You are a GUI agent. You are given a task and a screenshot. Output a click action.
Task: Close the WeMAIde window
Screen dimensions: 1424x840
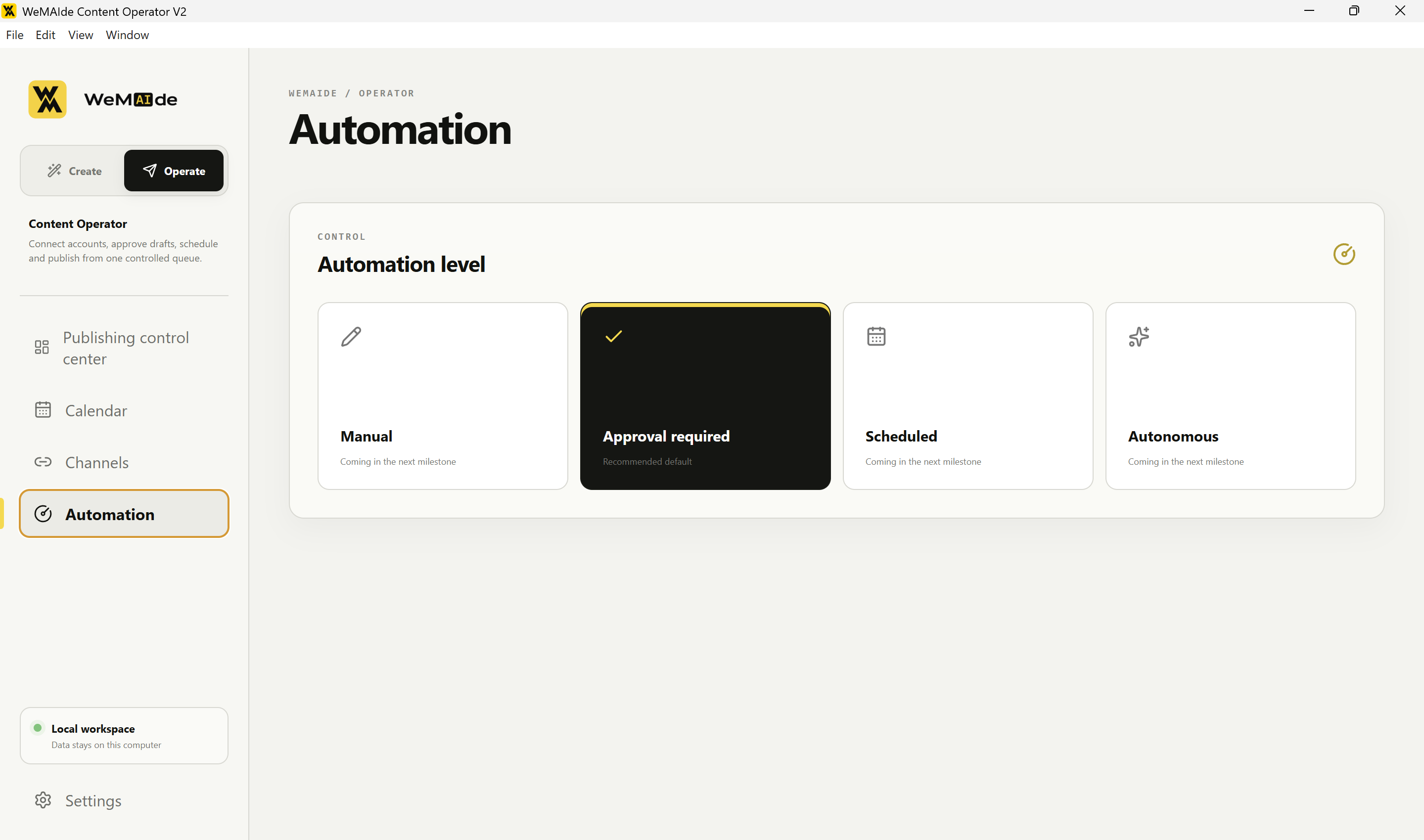pyautogui.click(x=1400, y=11)
